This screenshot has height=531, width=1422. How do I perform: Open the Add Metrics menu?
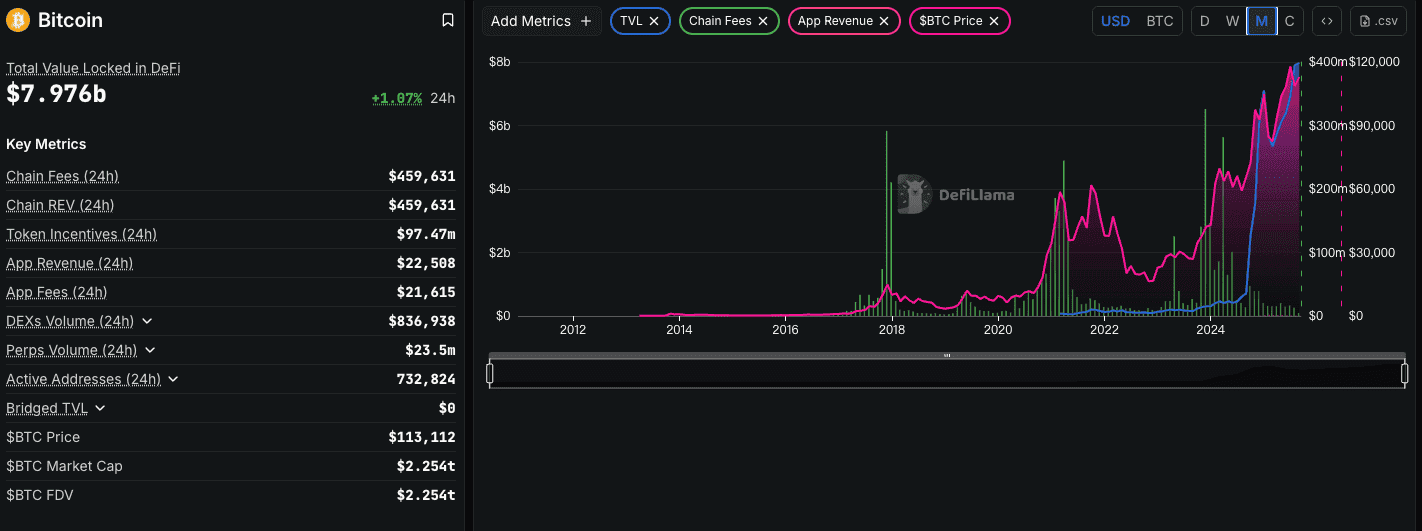(x=542, y=20)
